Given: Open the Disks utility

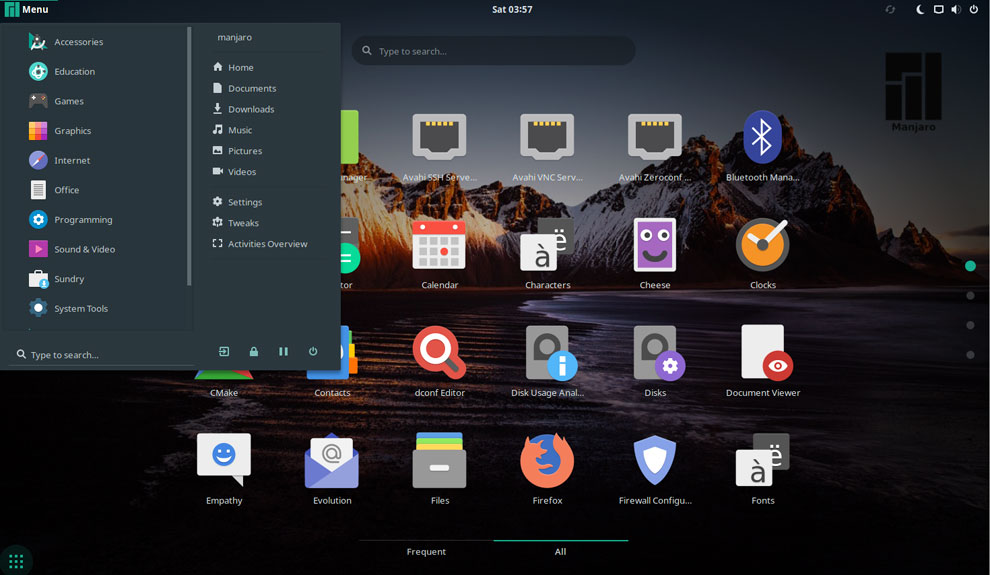Looking at the screenshot, I should tap(655, 362).
